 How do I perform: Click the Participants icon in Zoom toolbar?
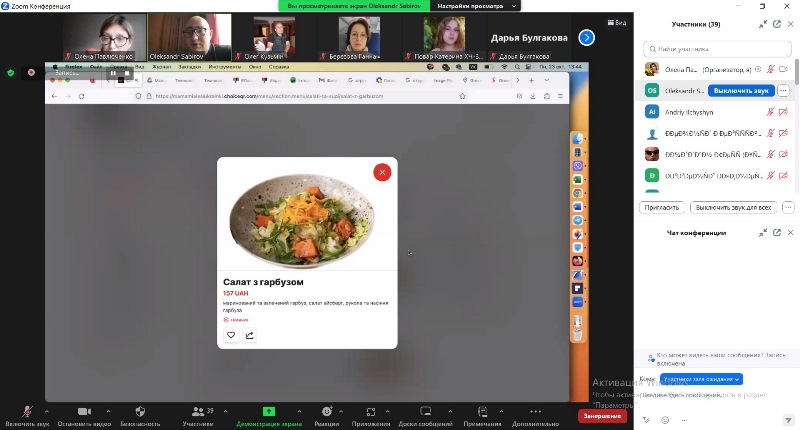(x=196, y=412)
